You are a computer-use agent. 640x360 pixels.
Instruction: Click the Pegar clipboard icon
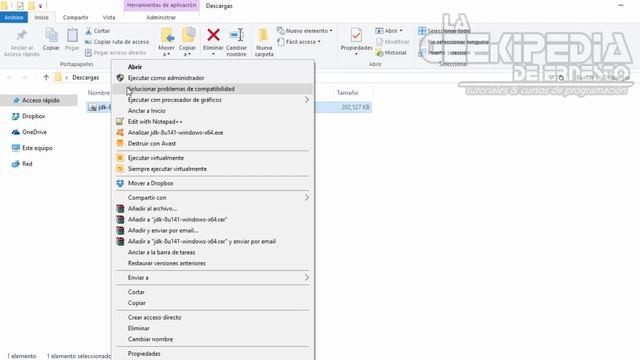[x=72, y=35]
